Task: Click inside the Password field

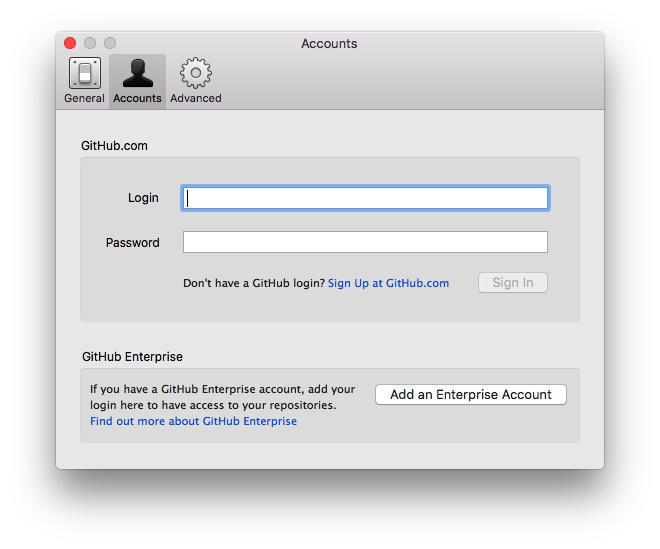Action: 365,242
